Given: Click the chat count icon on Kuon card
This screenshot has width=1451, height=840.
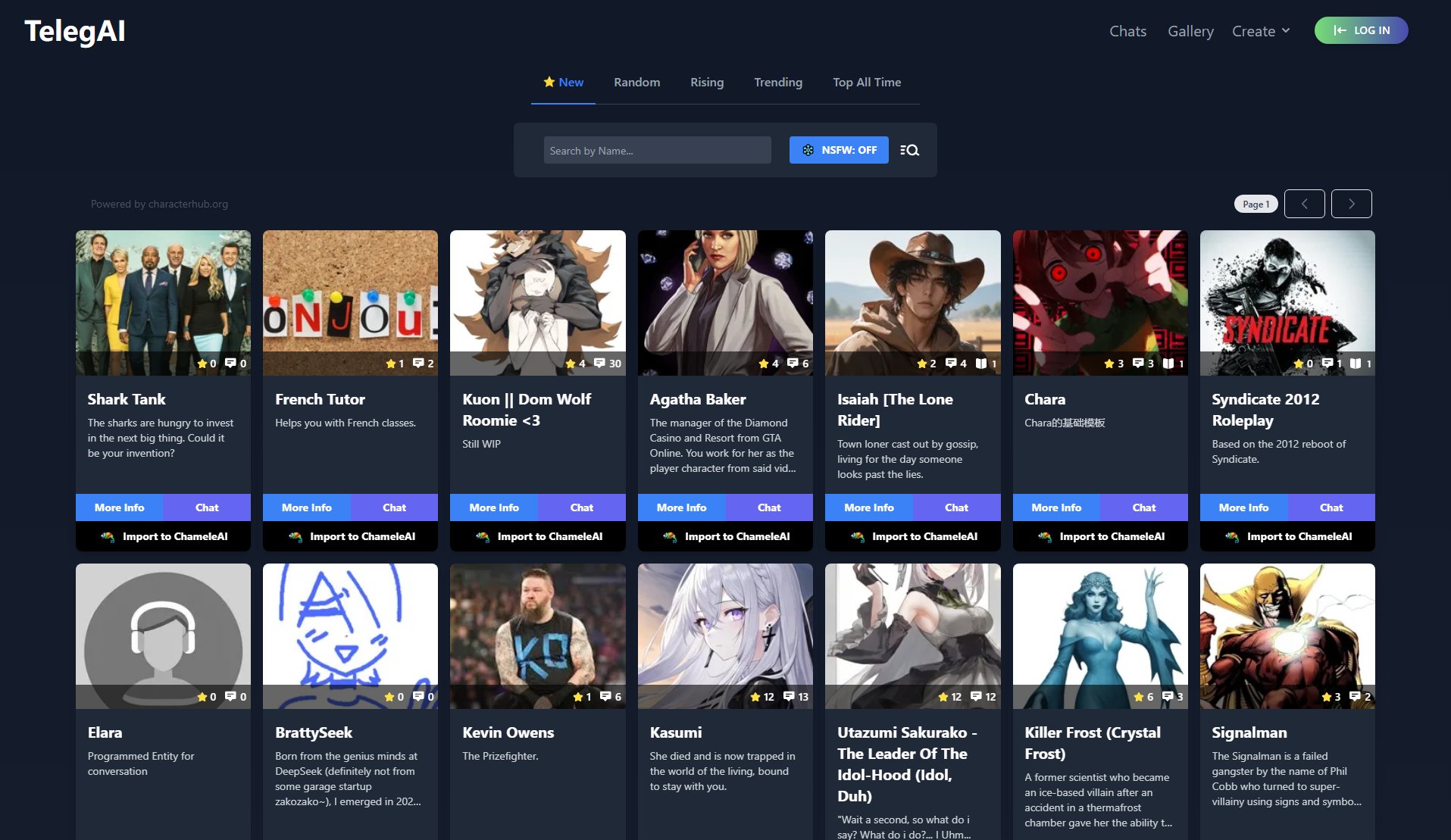Looking at the screenshot, I should pos(599,364).
